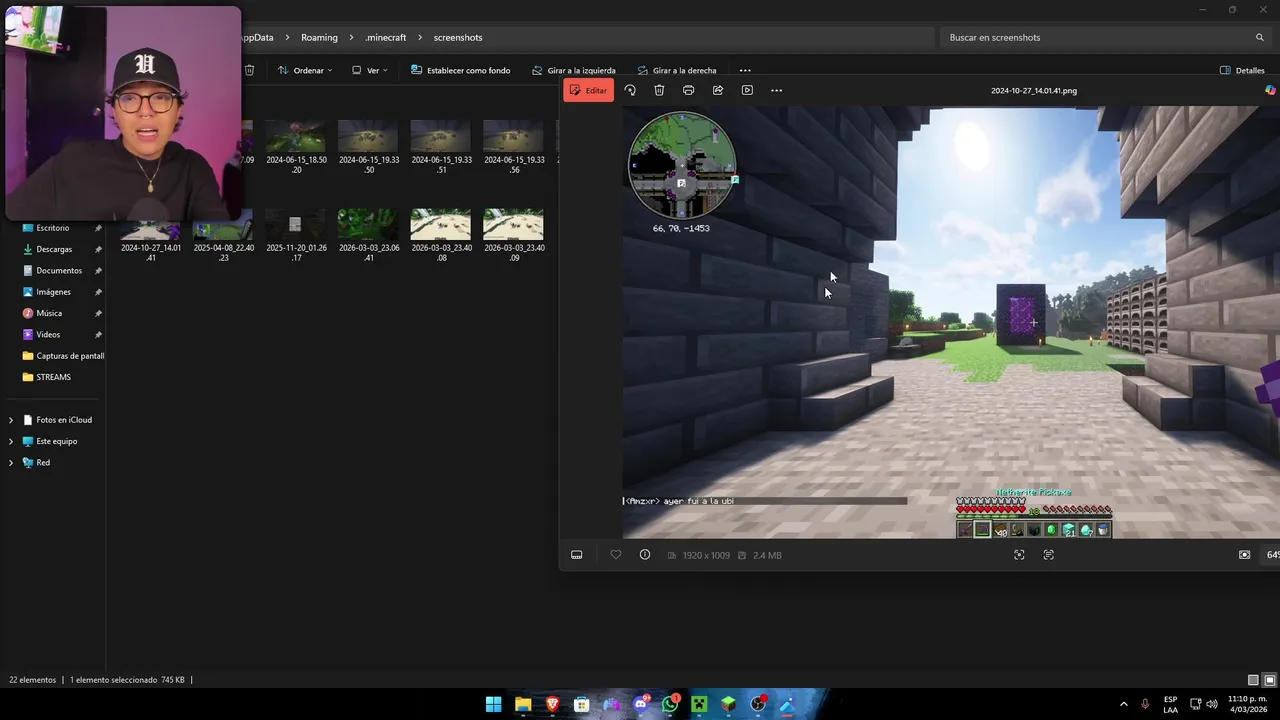Select thumbnail 2024-06-15_19.33.50
Viewport: 1280px width, 720px height.
click(369, 147)
